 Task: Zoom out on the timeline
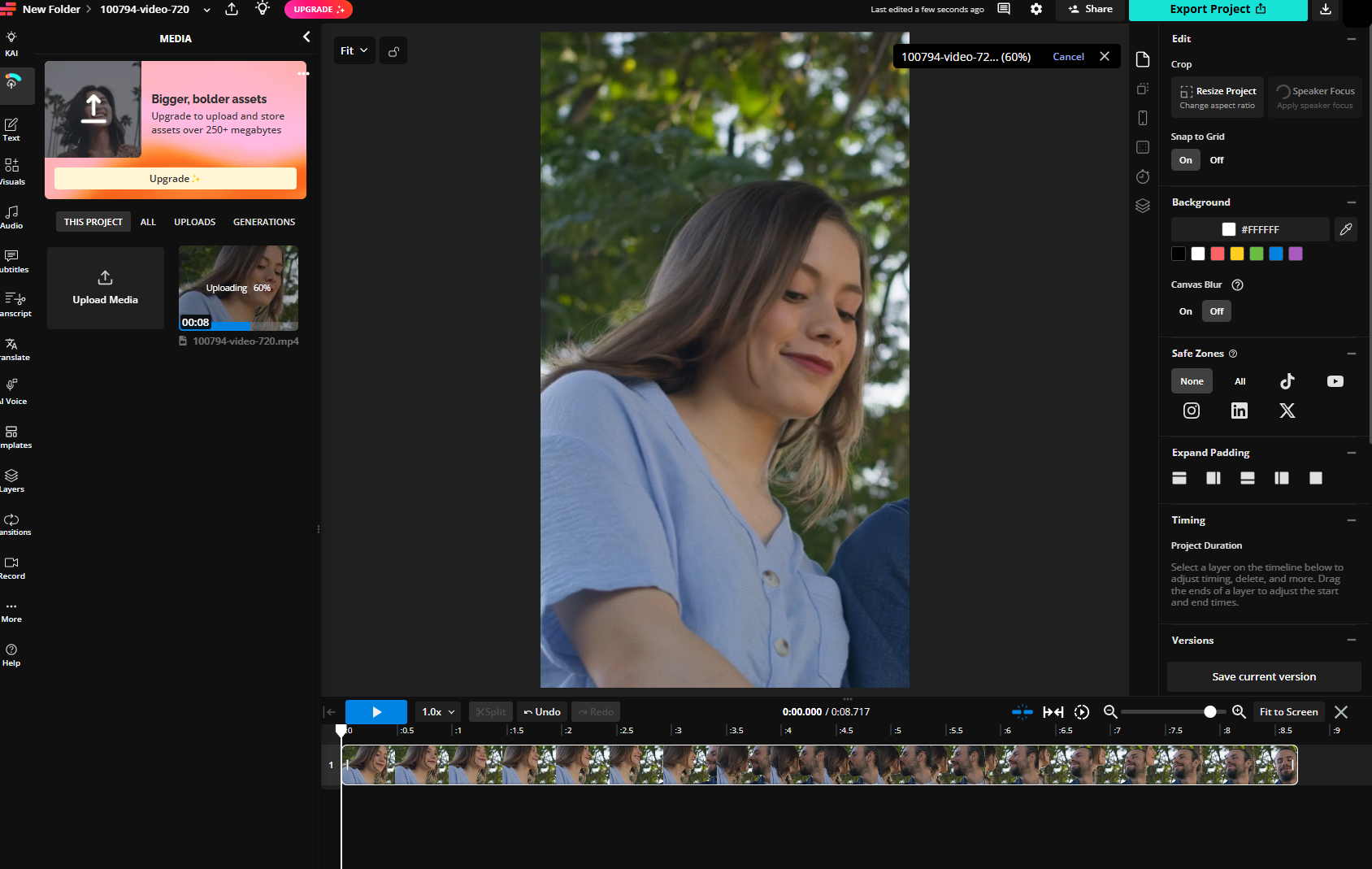pyautogui.click(x=1110, y=712)
